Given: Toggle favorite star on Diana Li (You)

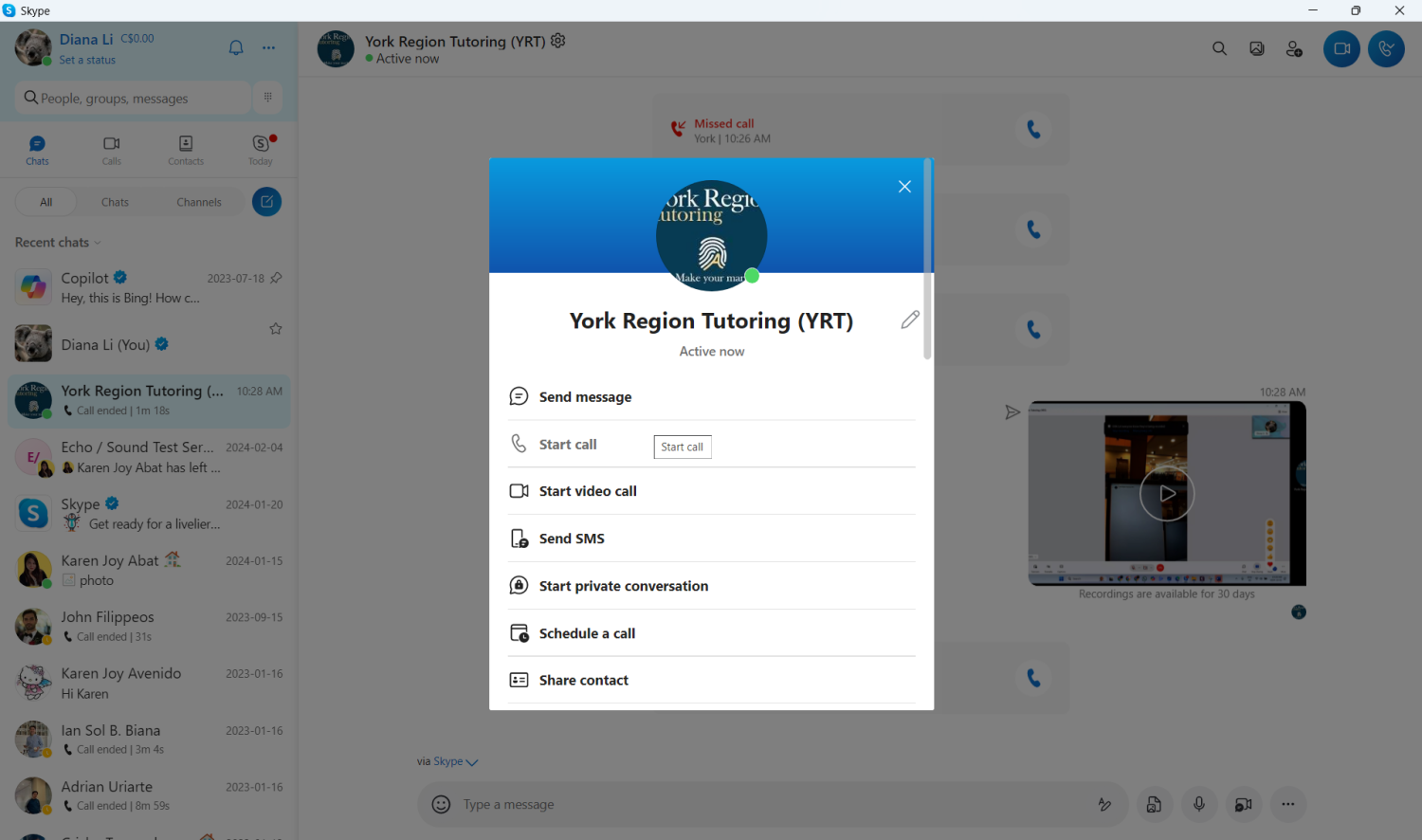Looking at the screenshot, I should 276,329.
